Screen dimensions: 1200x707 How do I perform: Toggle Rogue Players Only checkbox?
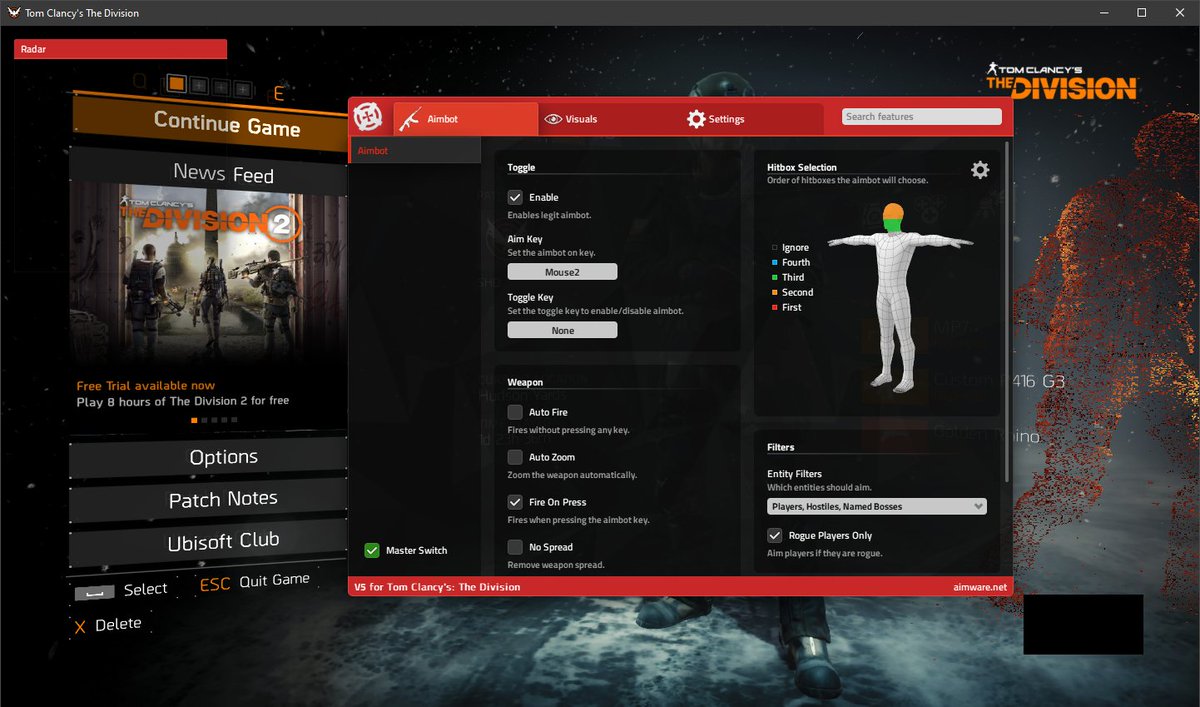click(x=775, y=536)
